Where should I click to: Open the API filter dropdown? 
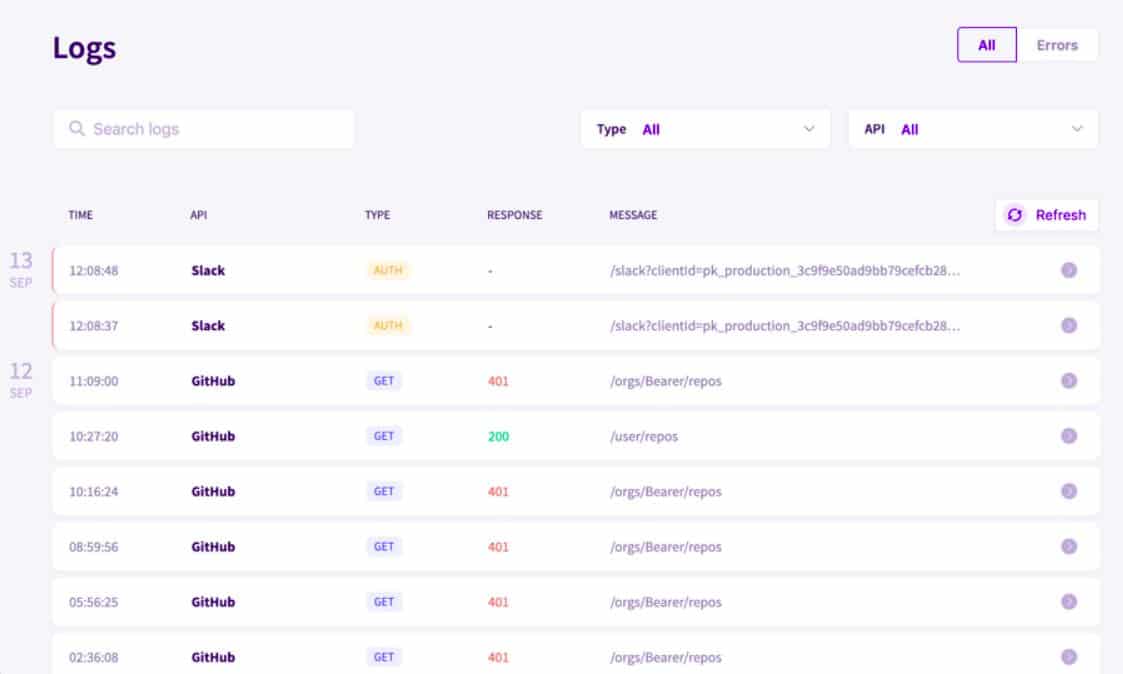click(973, 129)
